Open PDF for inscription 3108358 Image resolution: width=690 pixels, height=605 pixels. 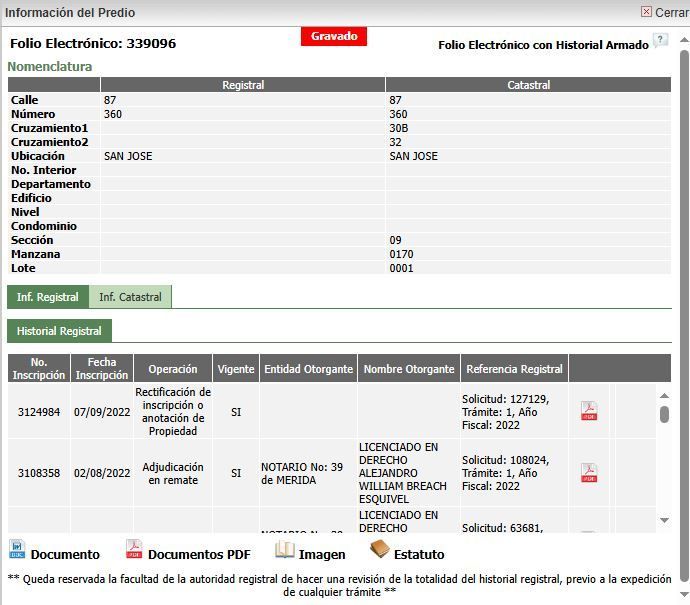tap(589, 473)
